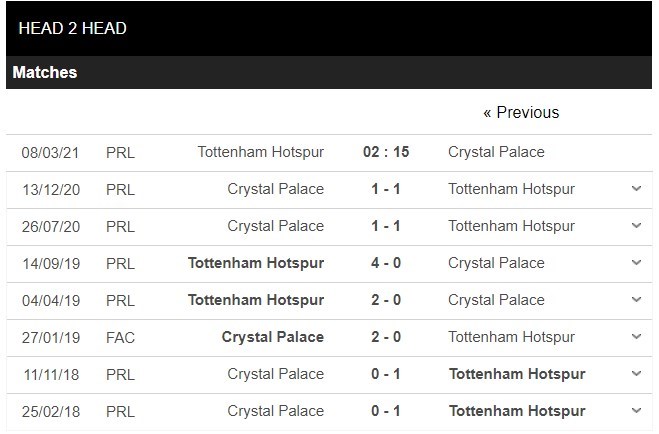The width and height of the screenshot is (659, 434).
Task: Click the 13/12/20 match date
Action: [x=51, y=189]
